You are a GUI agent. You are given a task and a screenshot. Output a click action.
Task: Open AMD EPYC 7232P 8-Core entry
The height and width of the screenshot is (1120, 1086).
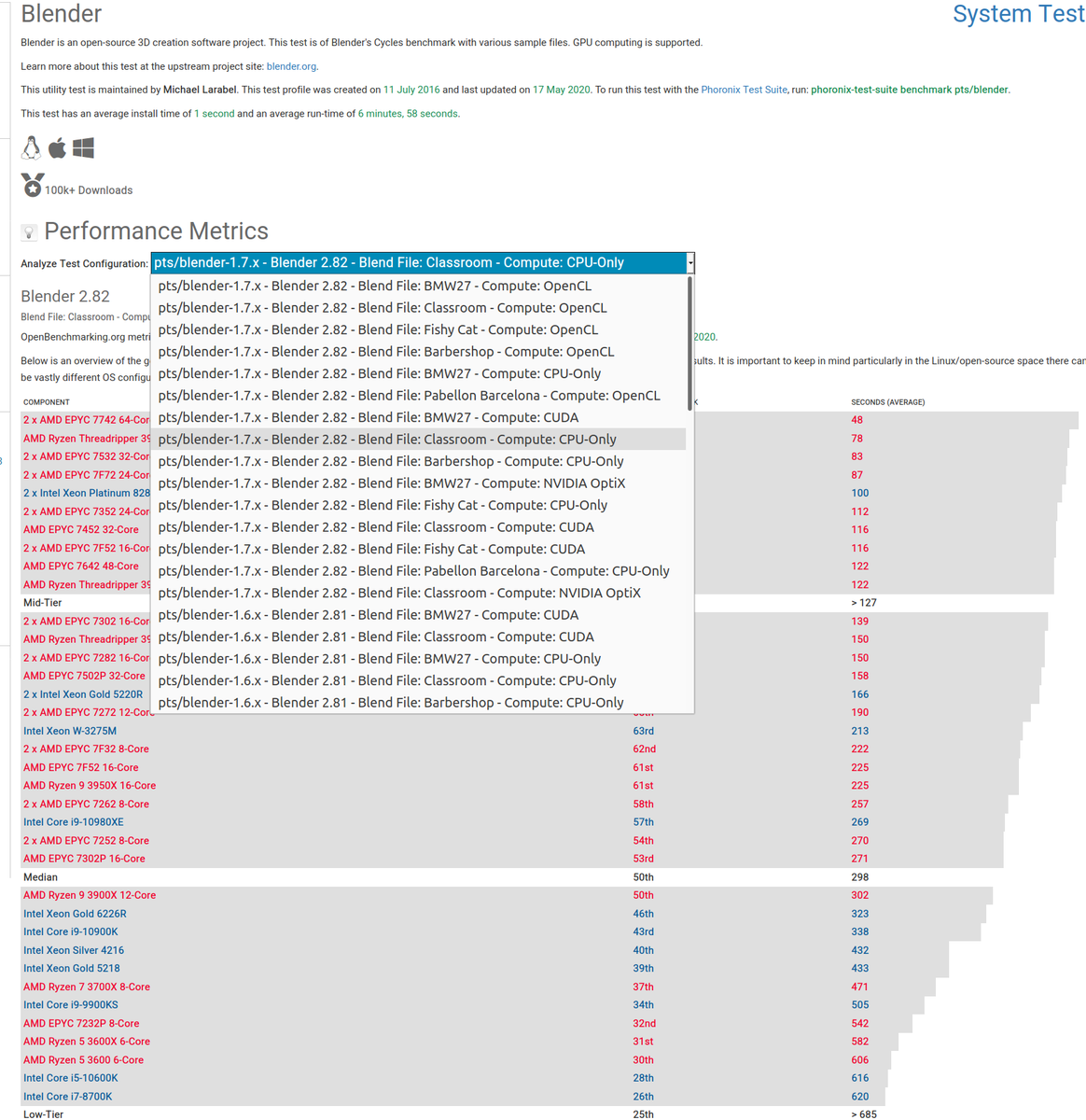(x=81, y=1023)
